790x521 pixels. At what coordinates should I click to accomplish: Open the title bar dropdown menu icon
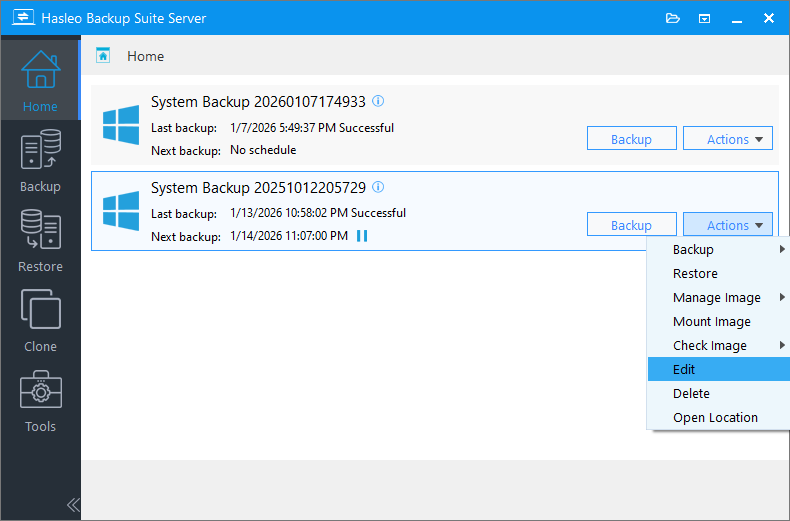704,19
